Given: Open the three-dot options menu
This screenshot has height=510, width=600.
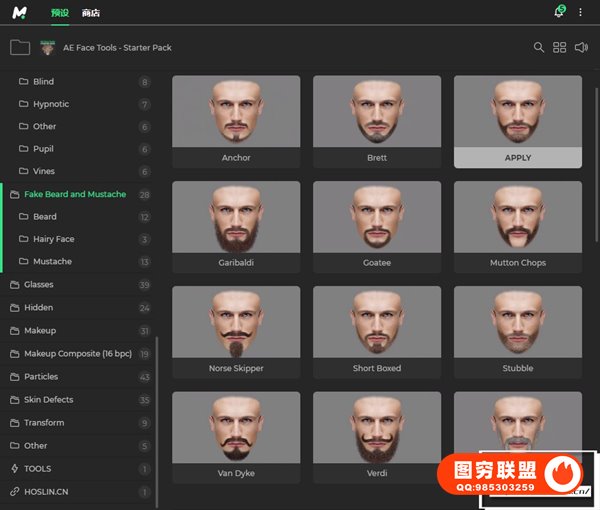Looking at the screenshot, I should tap(580, 13).
